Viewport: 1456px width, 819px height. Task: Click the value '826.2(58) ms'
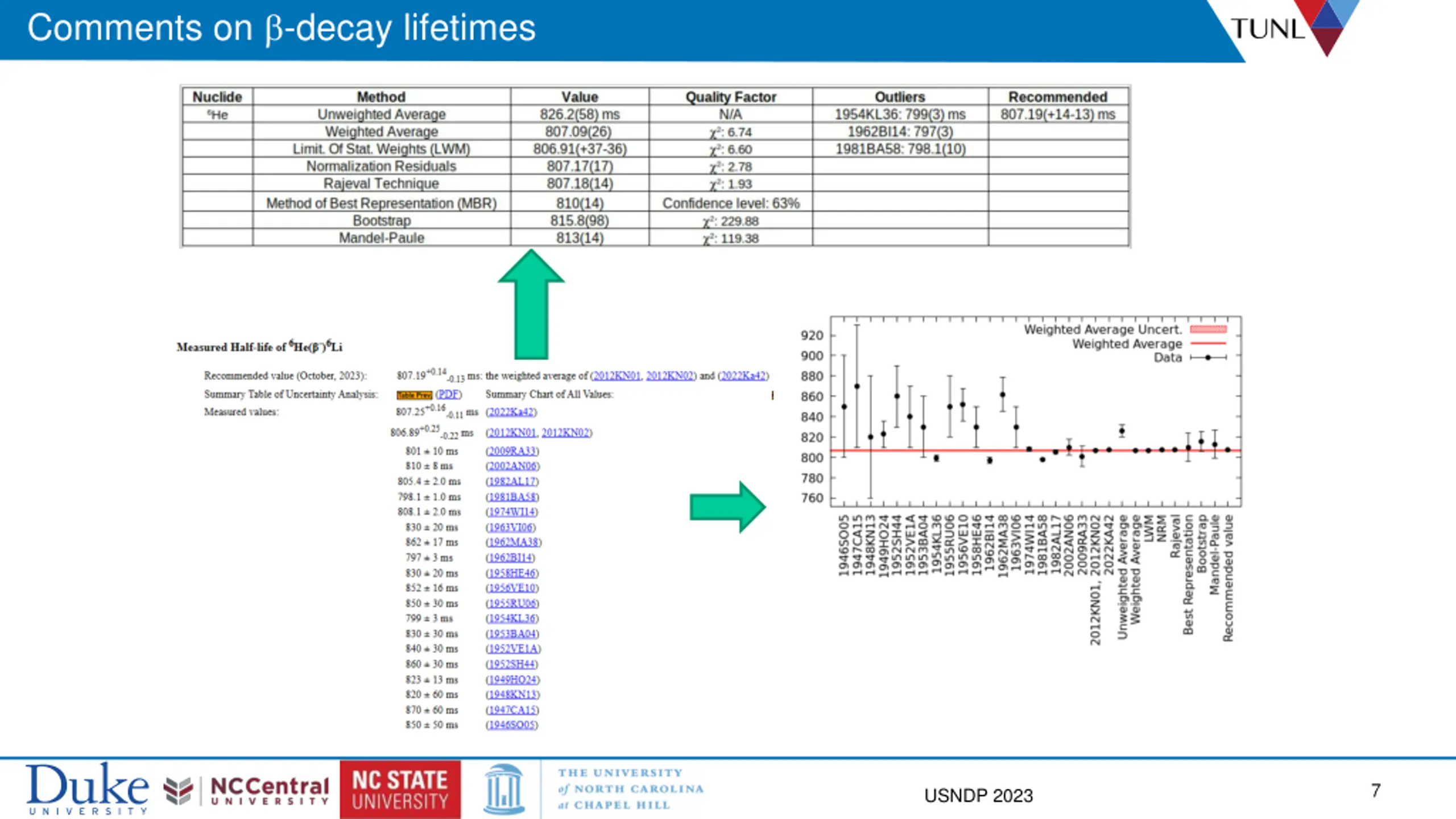click(580, 114)
